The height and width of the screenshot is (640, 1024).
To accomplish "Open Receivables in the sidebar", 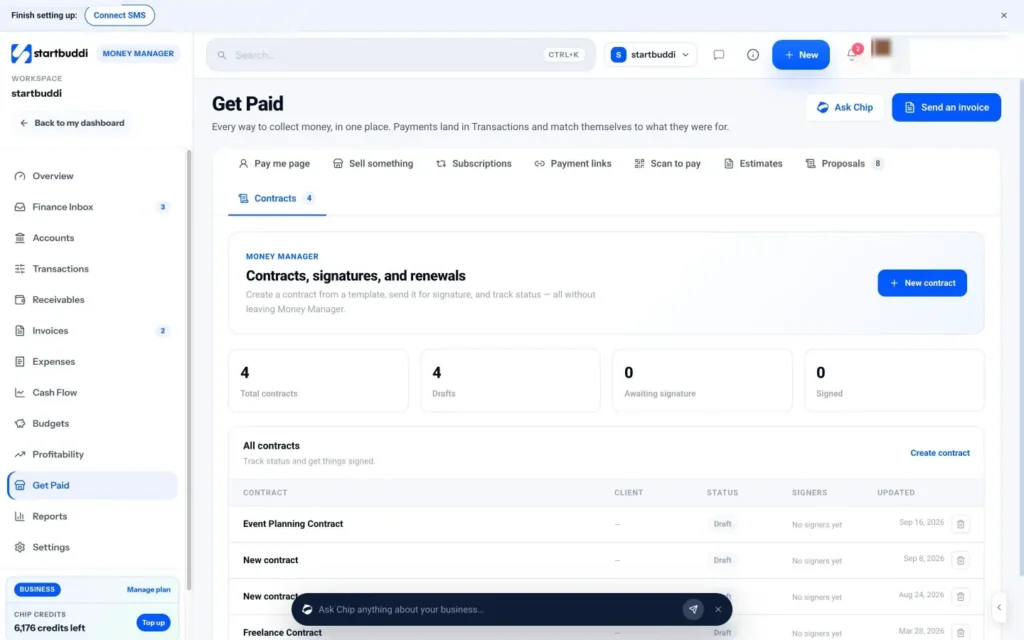I will [x=91, y=300].
